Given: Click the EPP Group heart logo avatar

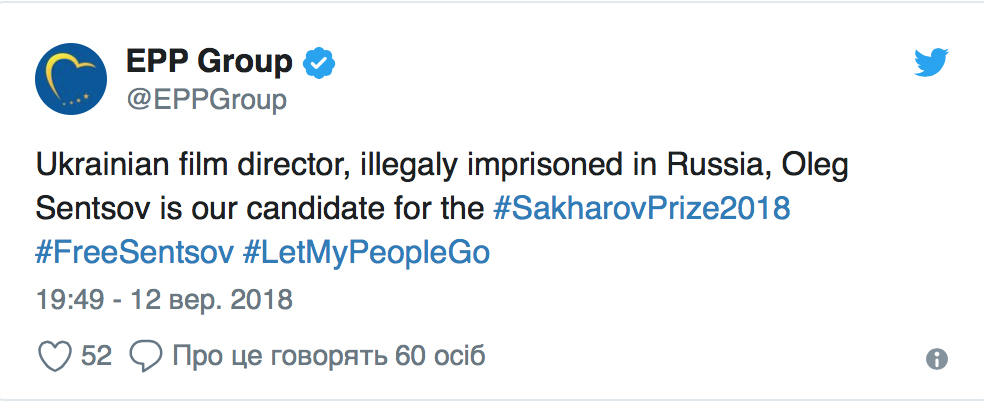Looking at the screenshot, I should [72, 79].
